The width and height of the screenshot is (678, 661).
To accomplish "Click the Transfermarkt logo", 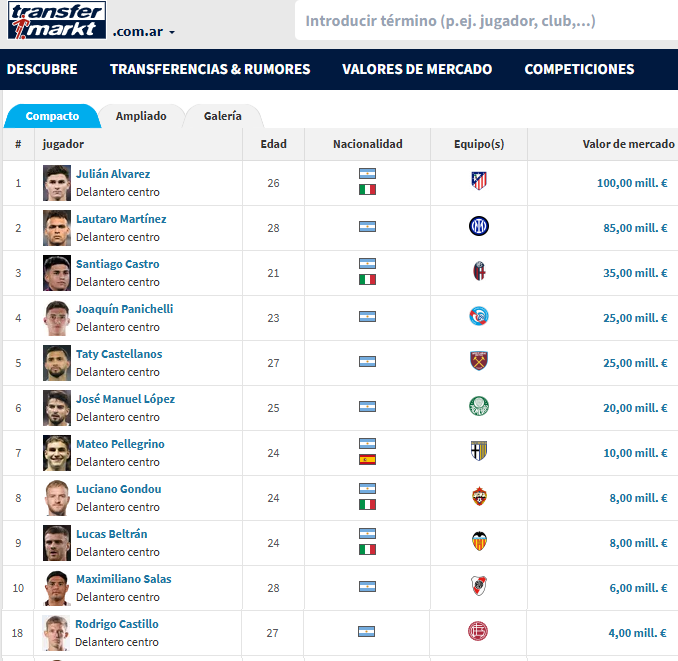I will pos(56,21).
